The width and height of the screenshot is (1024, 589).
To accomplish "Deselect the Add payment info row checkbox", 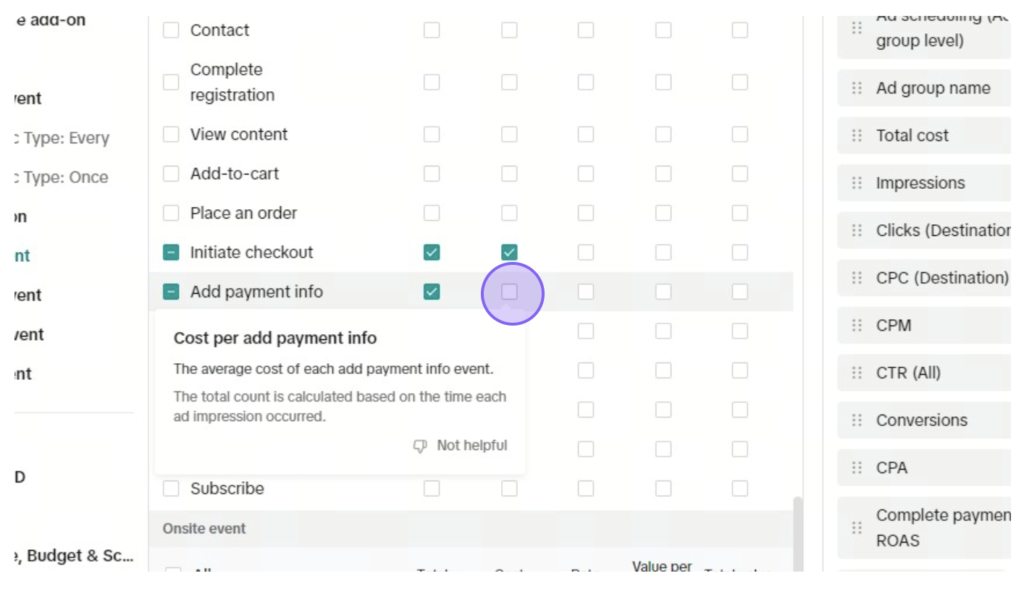I will [171, 292].
